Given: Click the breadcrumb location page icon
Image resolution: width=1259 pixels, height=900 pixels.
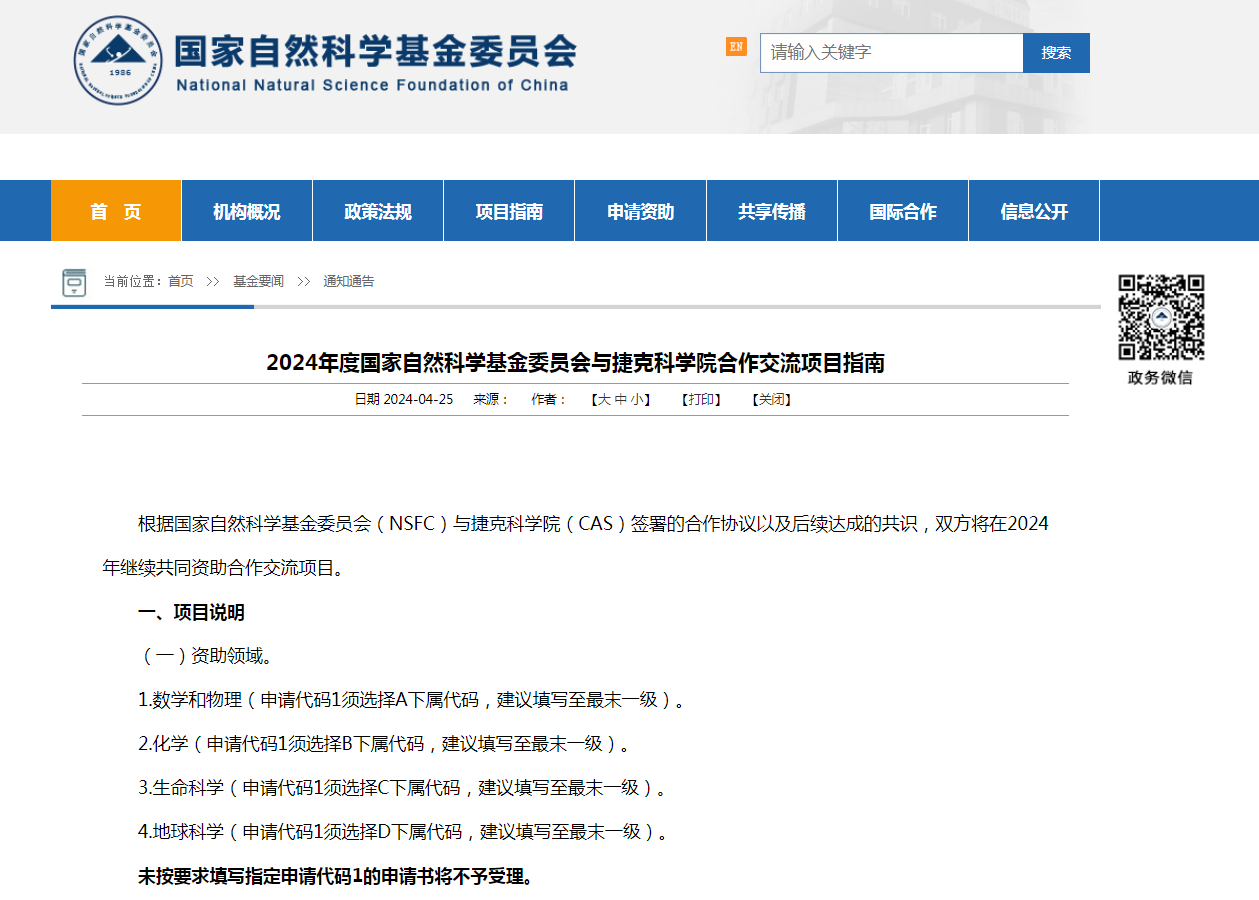Looking at the screenshot, I should (x=74, y=283).
